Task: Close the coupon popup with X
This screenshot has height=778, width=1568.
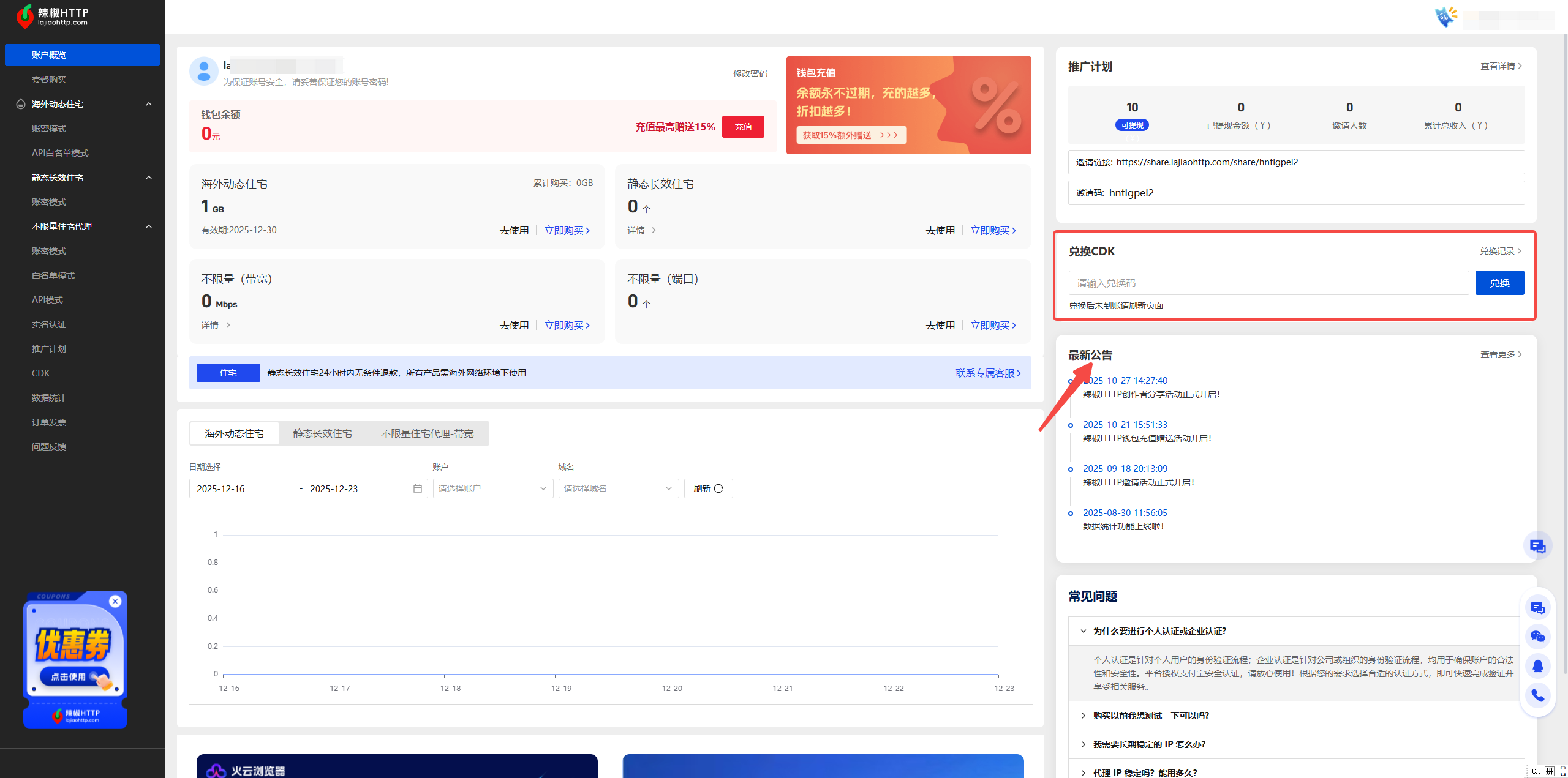Action: pos(115,601)
